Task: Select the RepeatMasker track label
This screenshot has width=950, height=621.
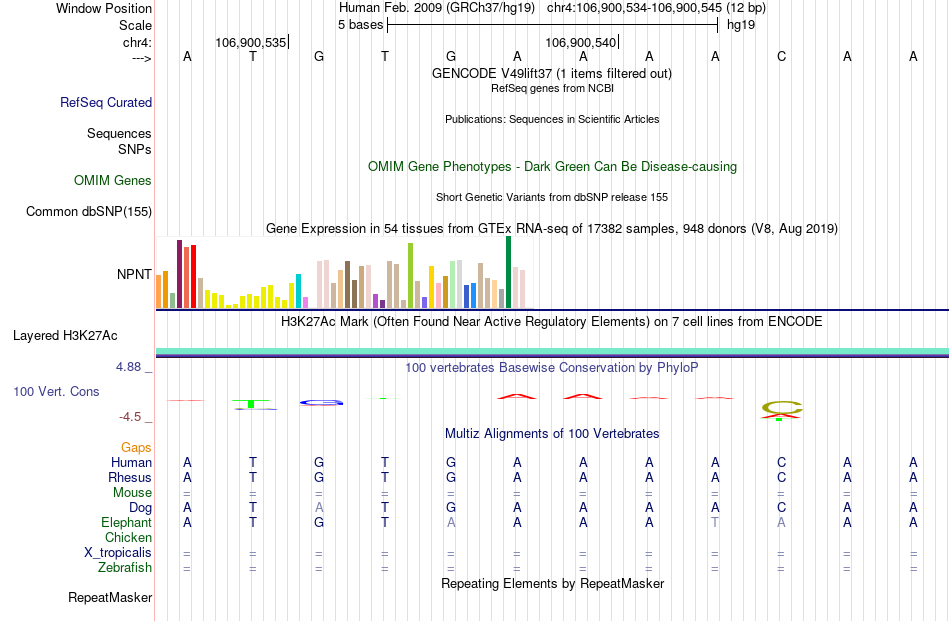Action: [110, 597]
